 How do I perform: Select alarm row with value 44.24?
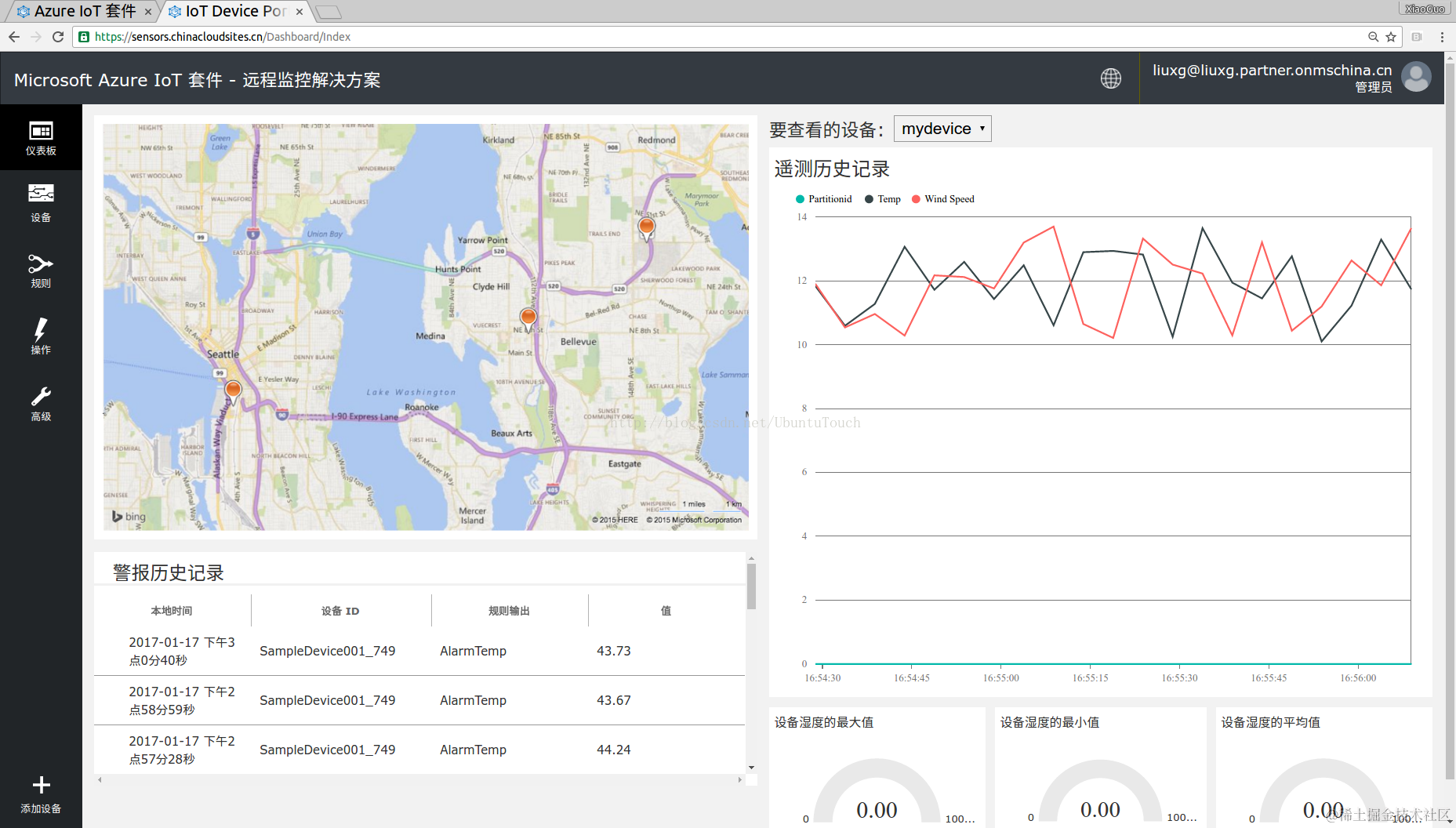(x=419, y=750)
